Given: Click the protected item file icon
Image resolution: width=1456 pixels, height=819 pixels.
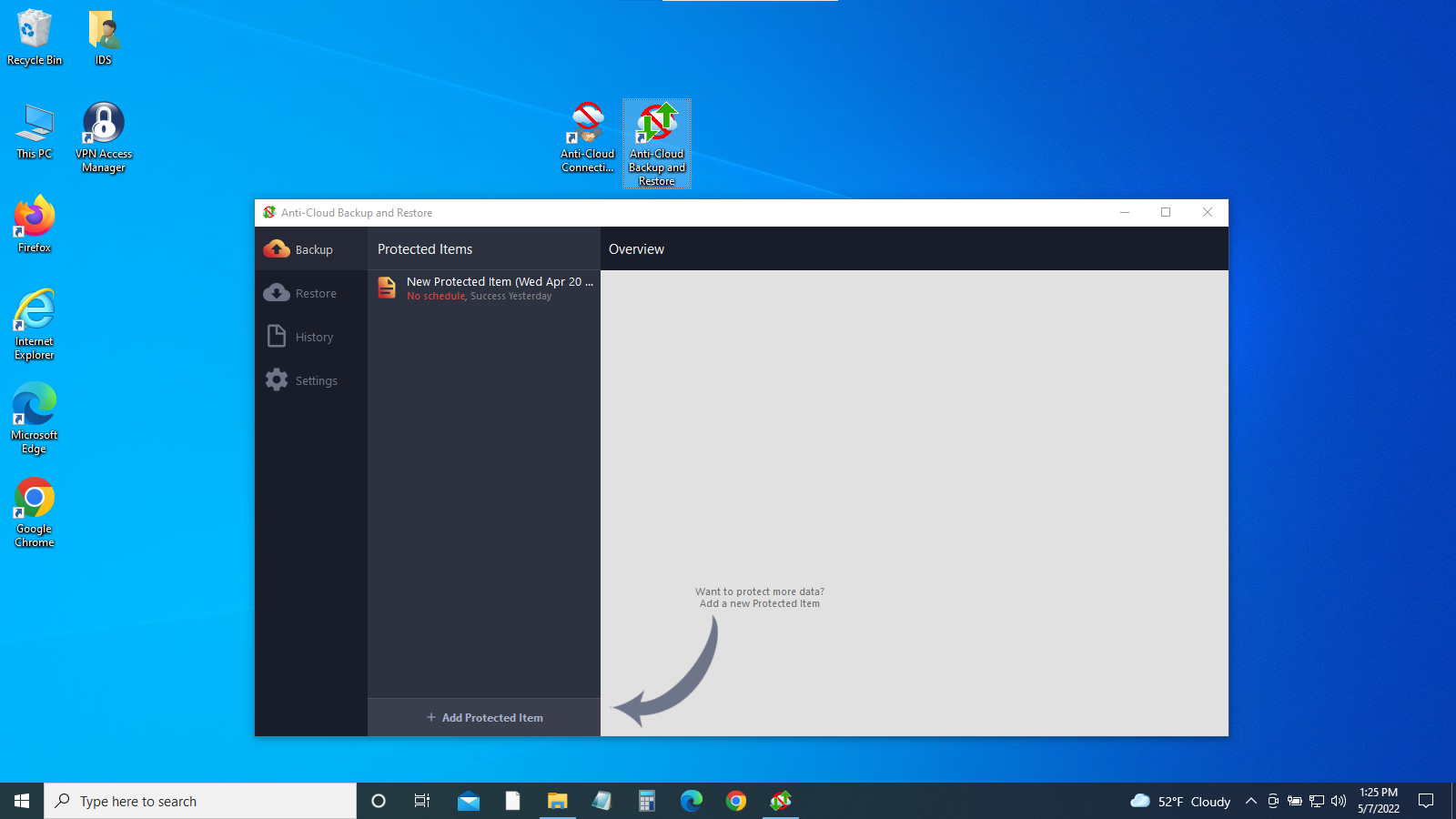Looking at the screenshot, I should pos(387,288).
